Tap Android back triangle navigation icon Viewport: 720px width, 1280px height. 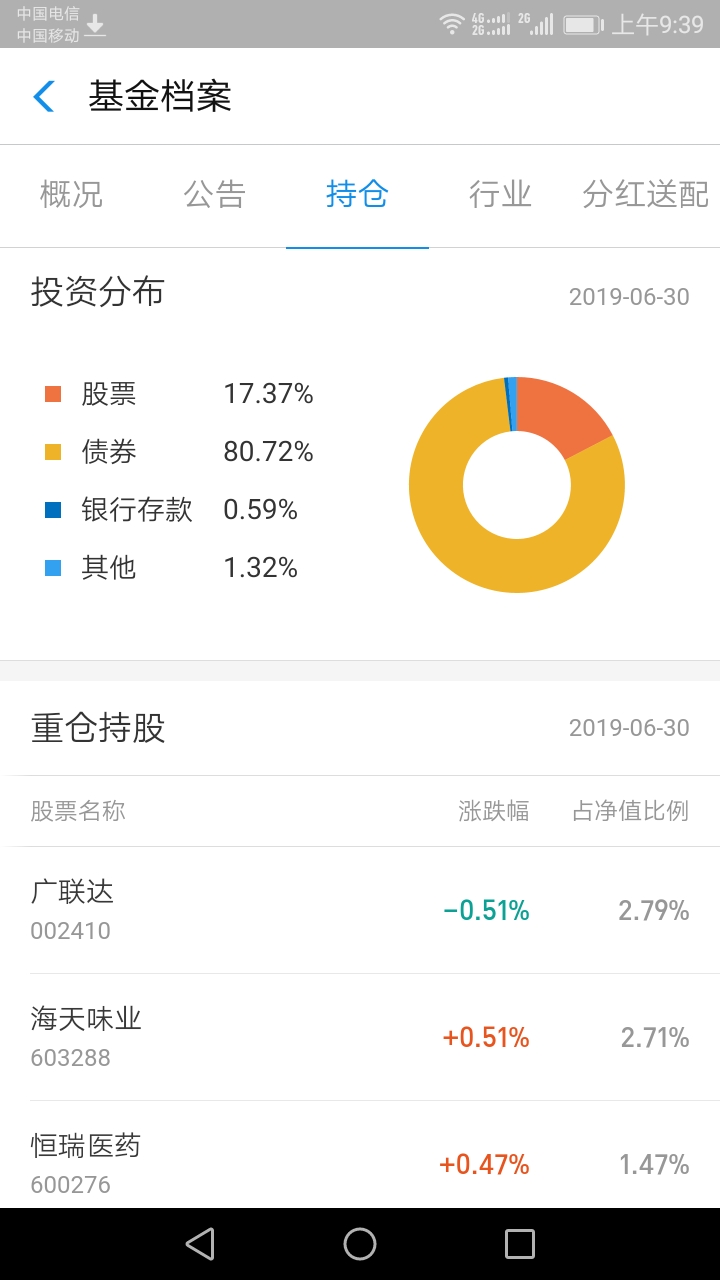pyautogui.click(x=200, y=1243)
